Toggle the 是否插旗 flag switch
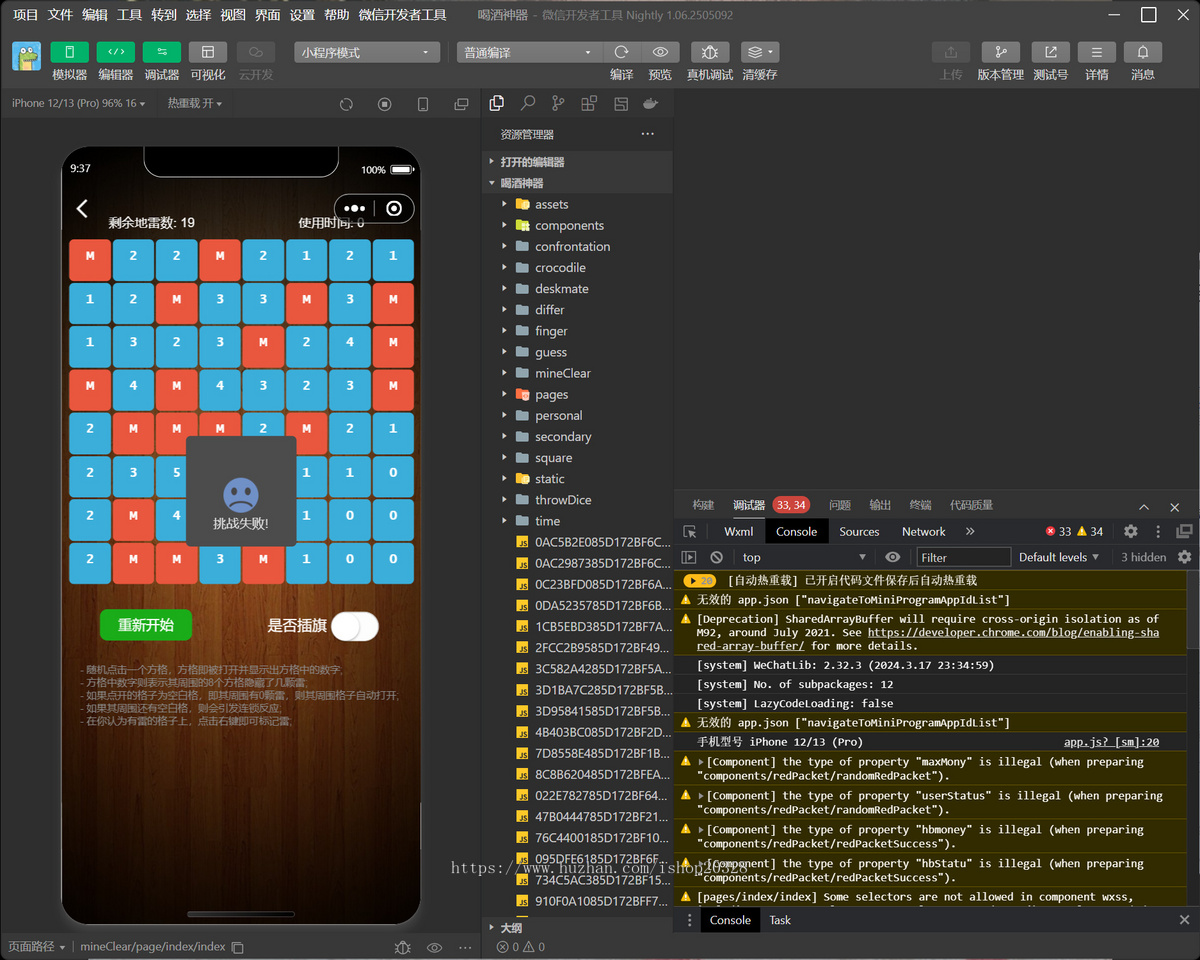Screen dimensions: 1200x960 355,626
